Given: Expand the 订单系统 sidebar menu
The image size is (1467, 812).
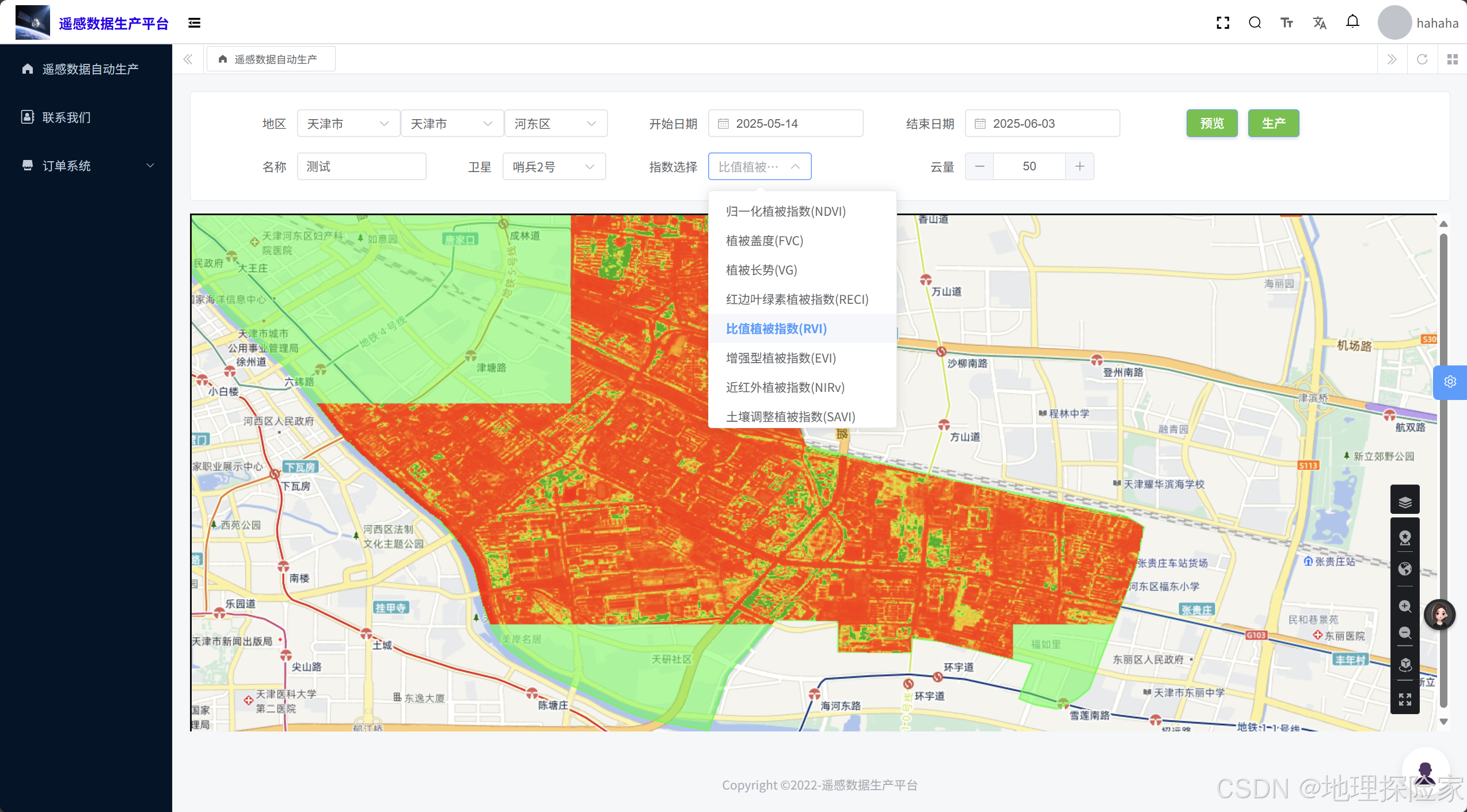Looking at the screenshot, I should 86,166.
